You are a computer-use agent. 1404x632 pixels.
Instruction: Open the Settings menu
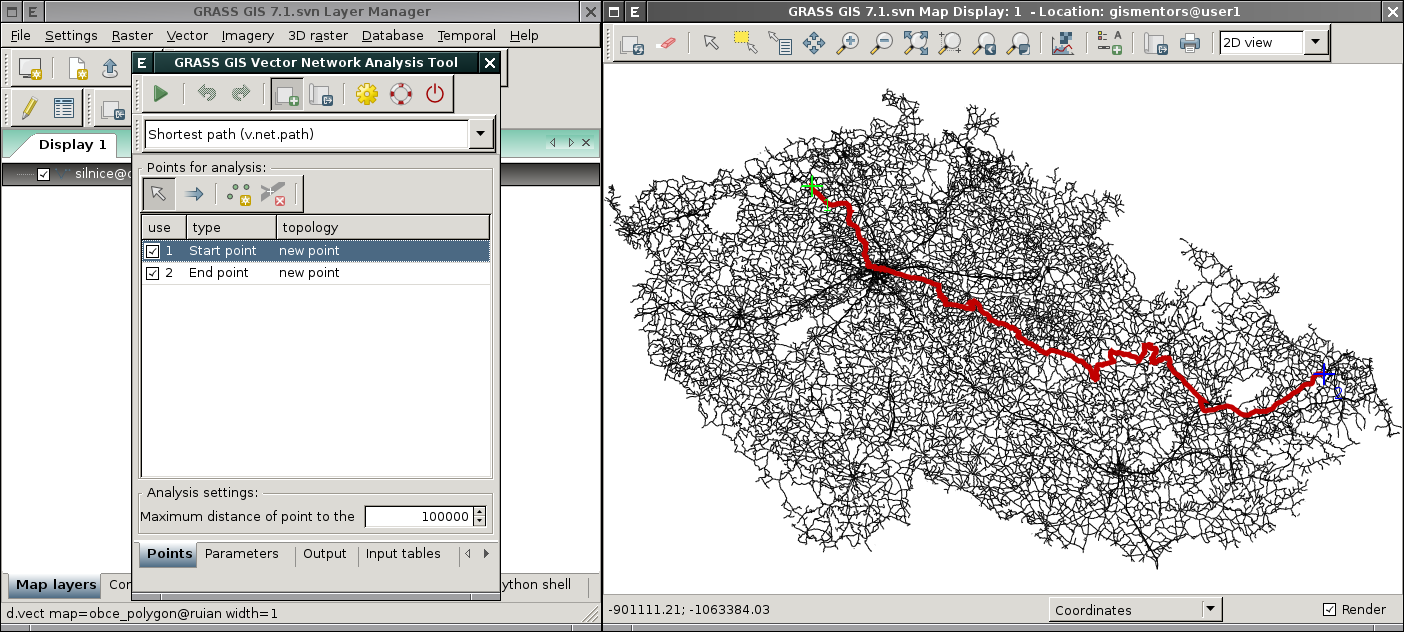pyautogui.click(x=71, y=35)
